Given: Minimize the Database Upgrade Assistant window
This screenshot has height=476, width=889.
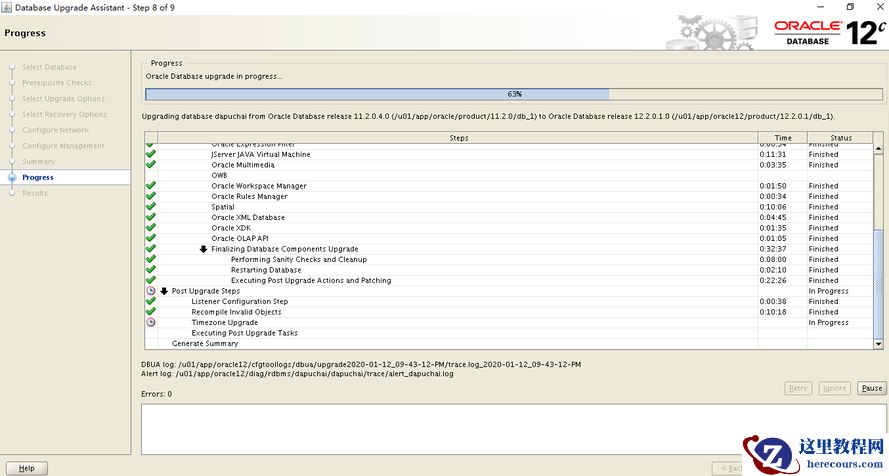Looking at the screenshot, I should coord(820,7).
